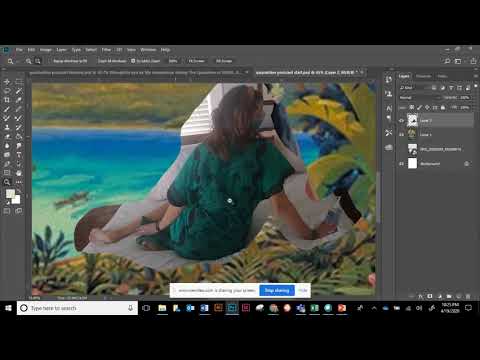Image resolution: width=480 pixels, height=360 pixels.
Task: Select the Crop tool
Action: click(7, 100)
